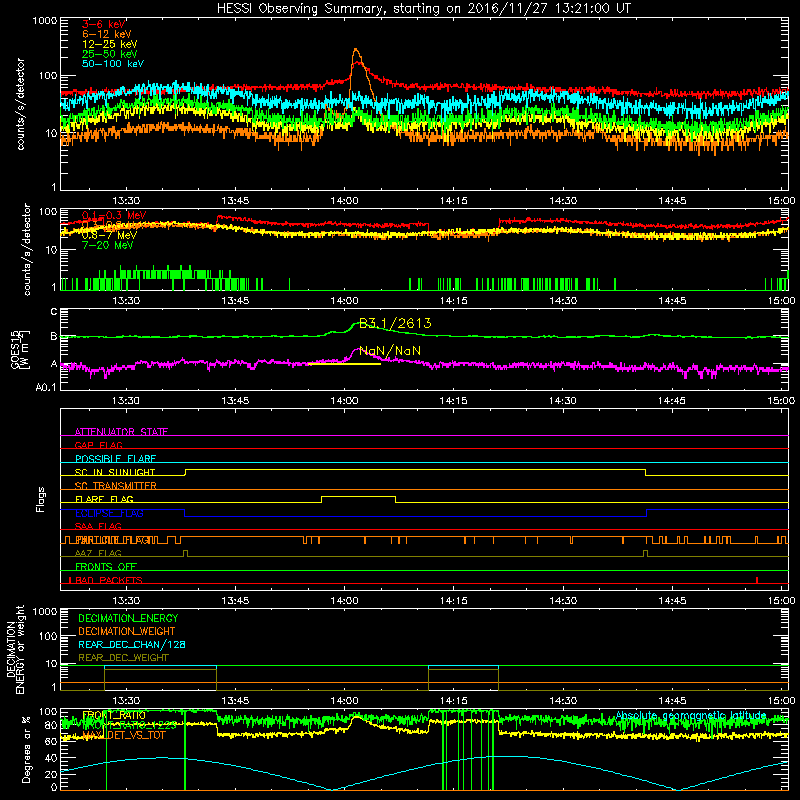
Task: Click the "ECLIPSE_FLAG" label
Action: 109,513
